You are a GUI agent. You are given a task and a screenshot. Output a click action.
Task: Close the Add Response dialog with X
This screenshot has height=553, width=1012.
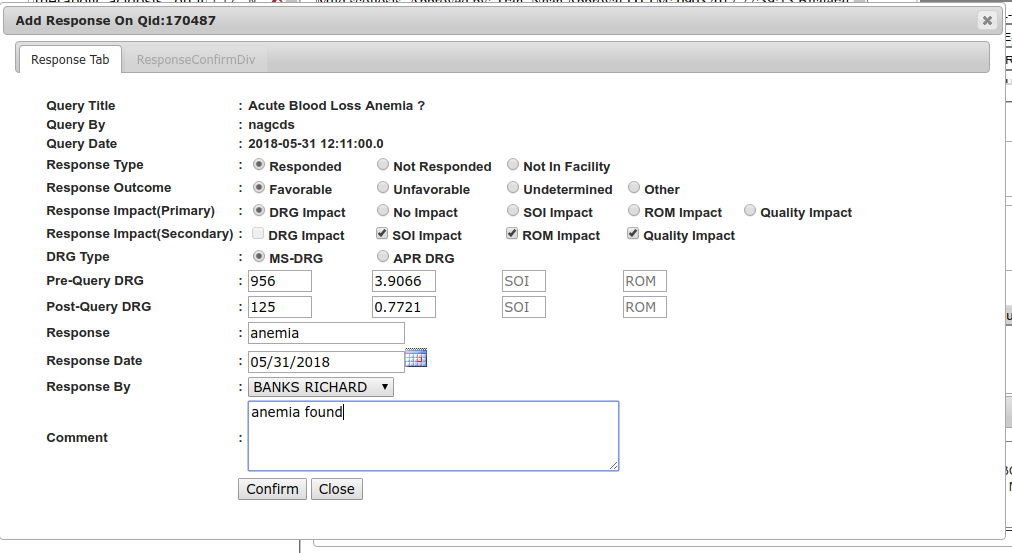(986, 20)
